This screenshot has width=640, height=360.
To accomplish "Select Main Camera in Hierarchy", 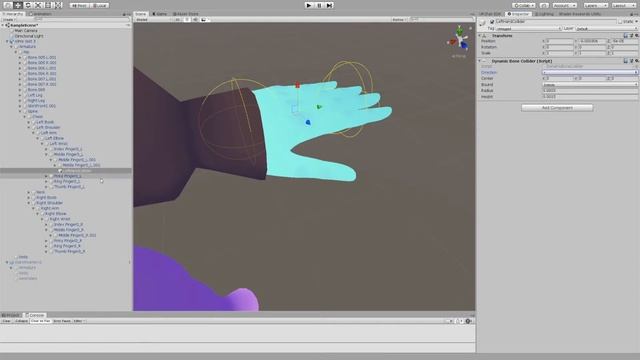I will (26, 31).
